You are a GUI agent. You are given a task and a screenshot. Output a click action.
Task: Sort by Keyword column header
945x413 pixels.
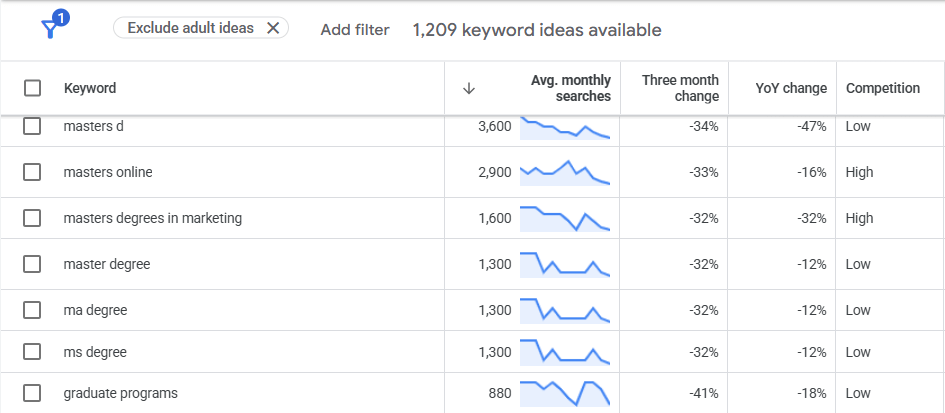[x=90, y=88]
